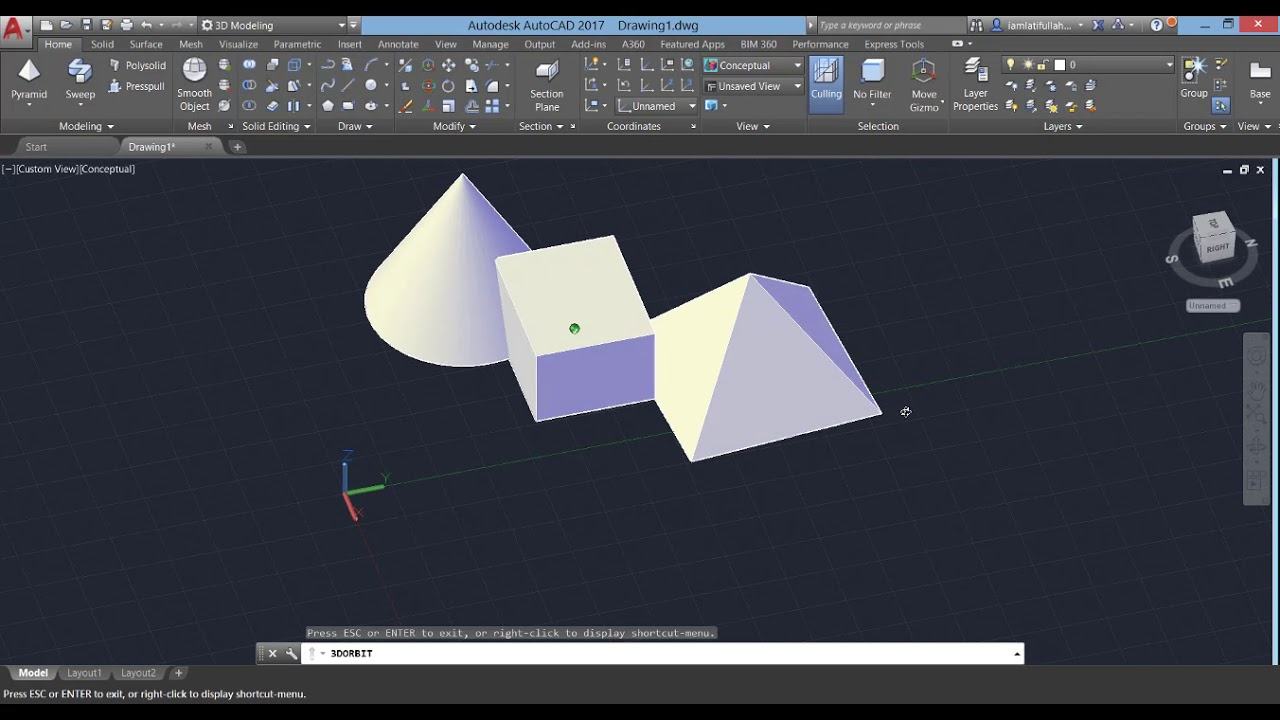Click the Presspull tool
Image resolution: width=1280 pixels, height=720 pixels.
(136, 86)
